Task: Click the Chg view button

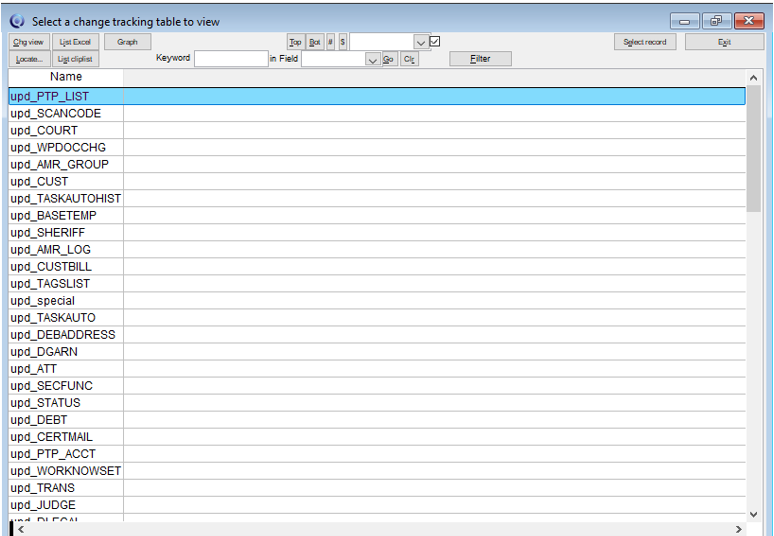Action: coord(28,42)
